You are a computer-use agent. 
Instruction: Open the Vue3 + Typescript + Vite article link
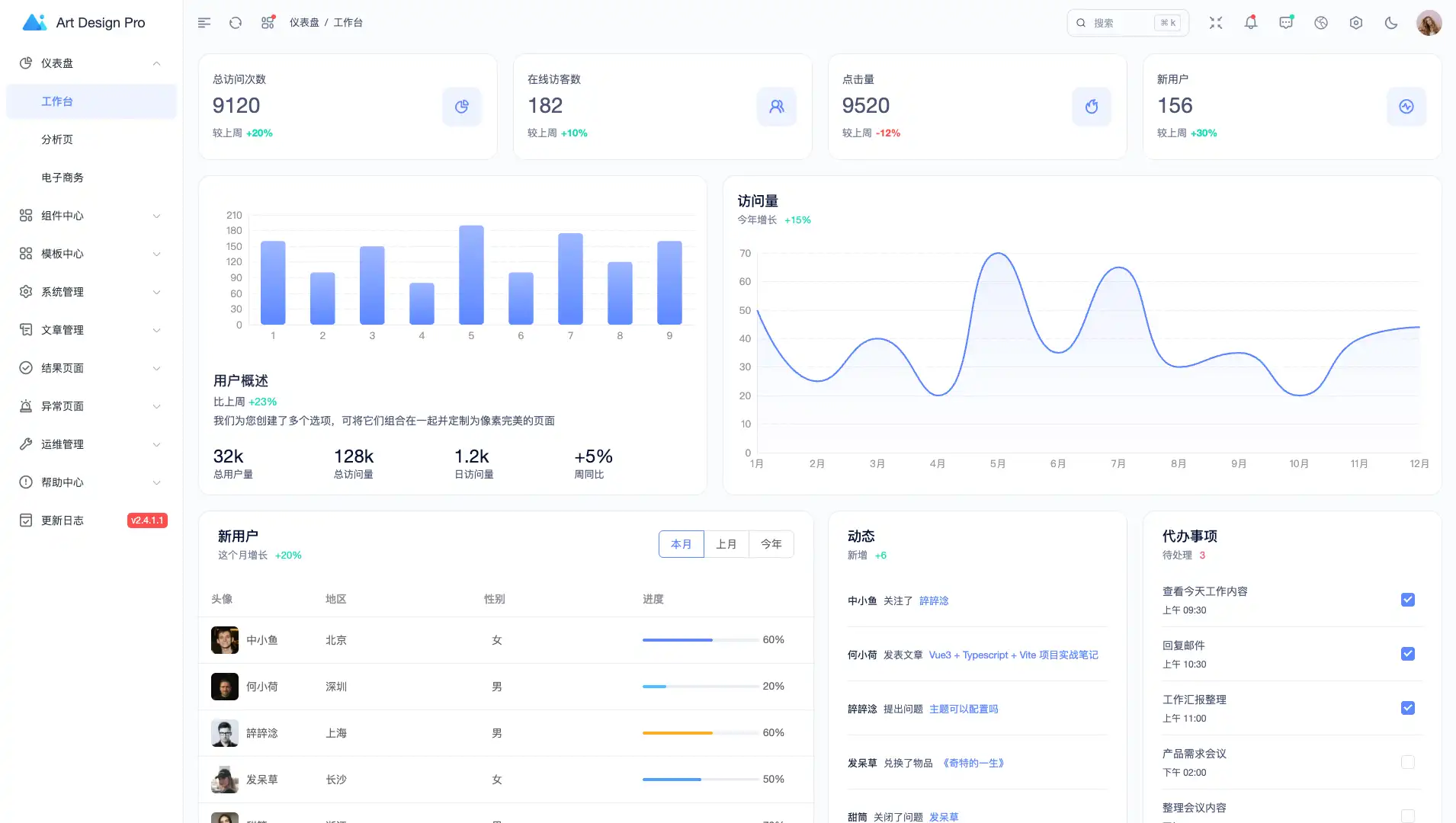click(x=1013, y=655)
